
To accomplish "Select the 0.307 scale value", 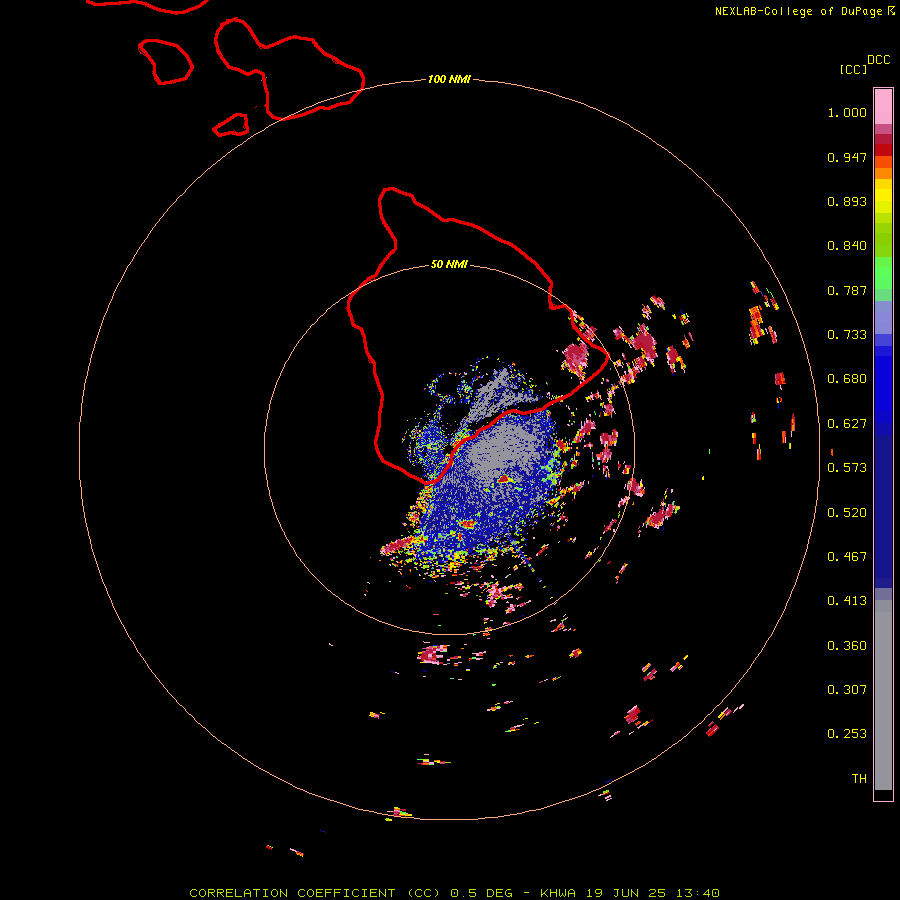I will (847, 690).
